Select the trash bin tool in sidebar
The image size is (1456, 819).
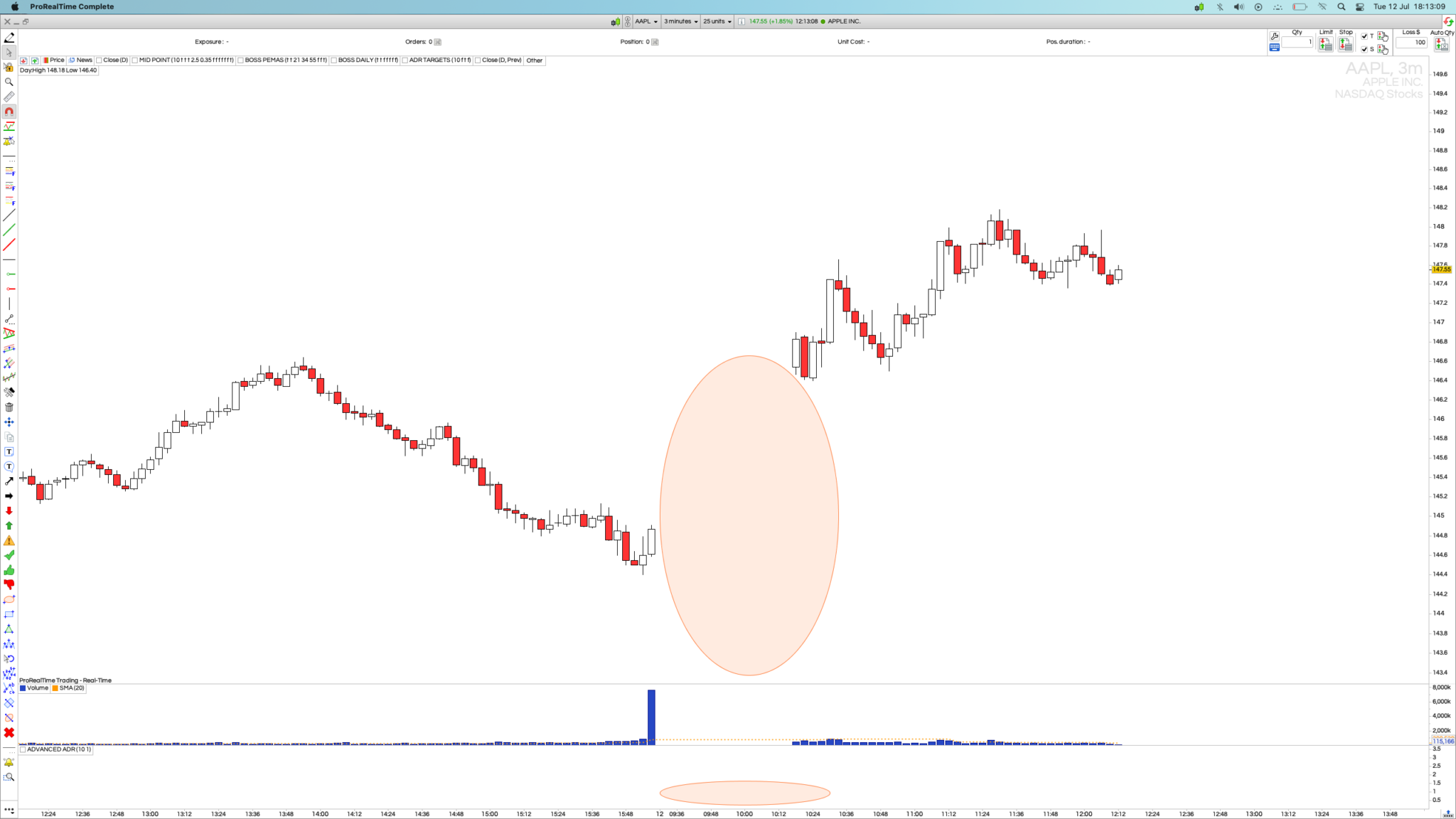pyautogui.click(x=9, y=407)
